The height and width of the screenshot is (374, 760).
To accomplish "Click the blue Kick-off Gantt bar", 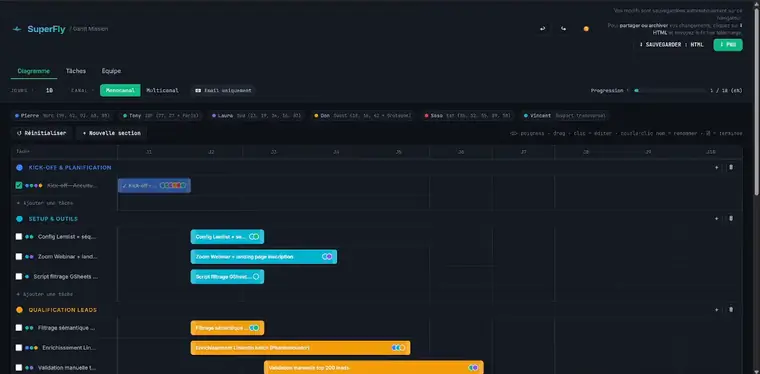I will point(154,186).
